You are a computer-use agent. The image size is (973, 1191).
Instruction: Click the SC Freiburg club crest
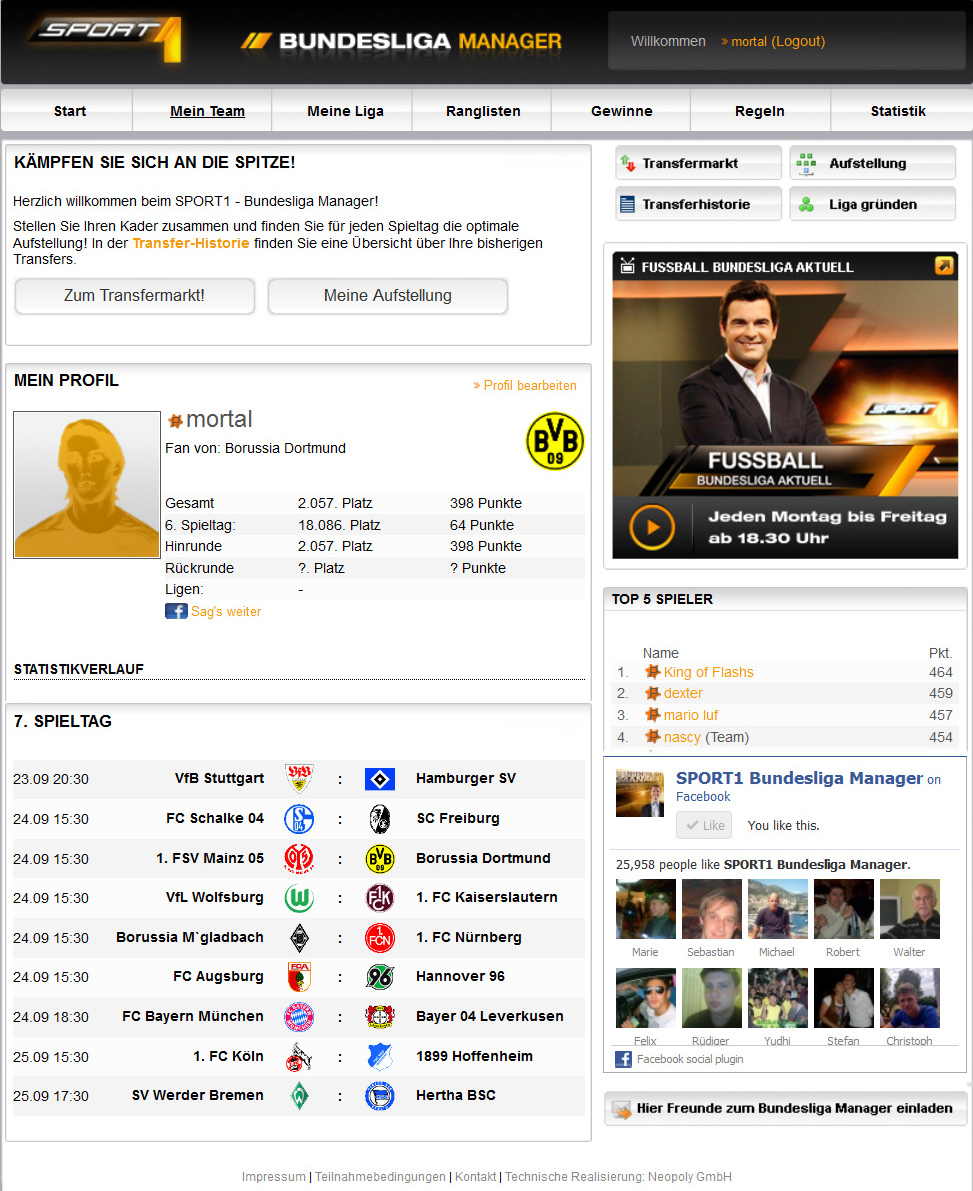pyautogui.click(x=380, y=819)
